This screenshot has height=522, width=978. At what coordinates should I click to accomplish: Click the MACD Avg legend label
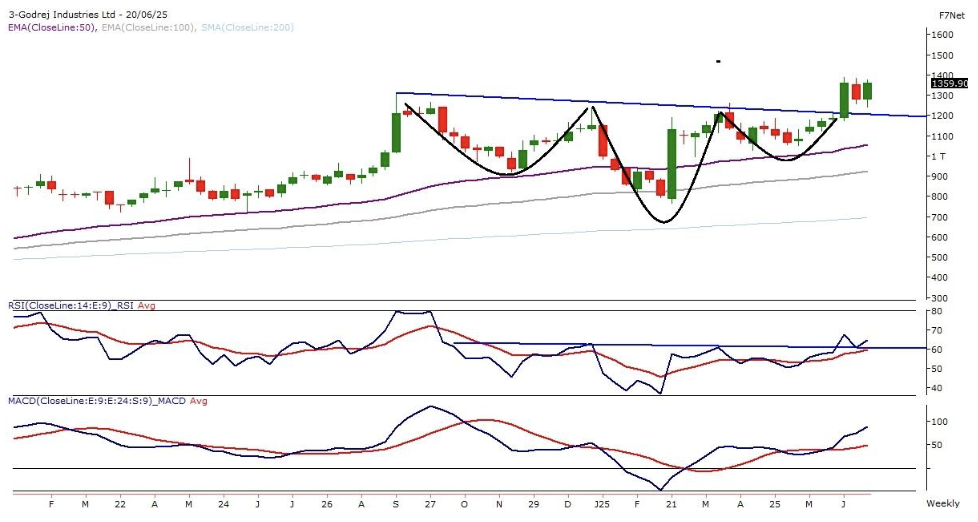pyautogui.click(x=198, y=401)
